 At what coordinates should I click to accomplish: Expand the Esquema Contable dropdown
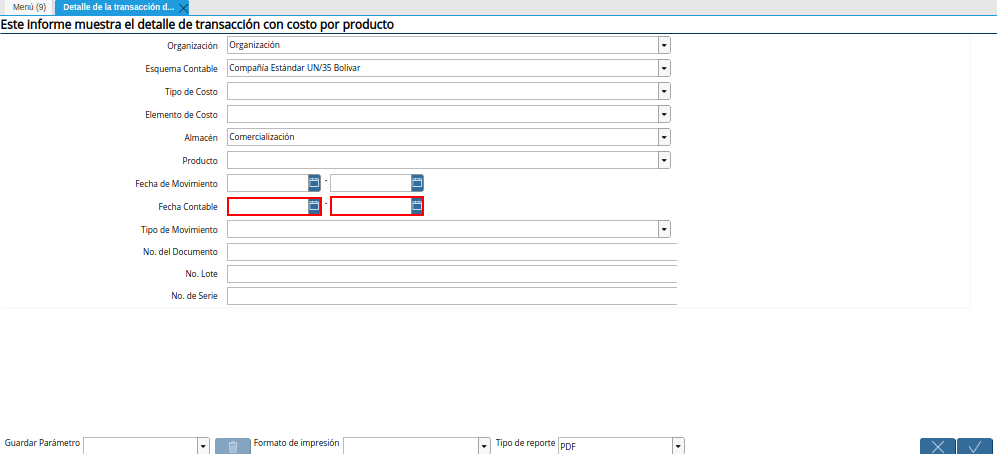pos(664,69)
